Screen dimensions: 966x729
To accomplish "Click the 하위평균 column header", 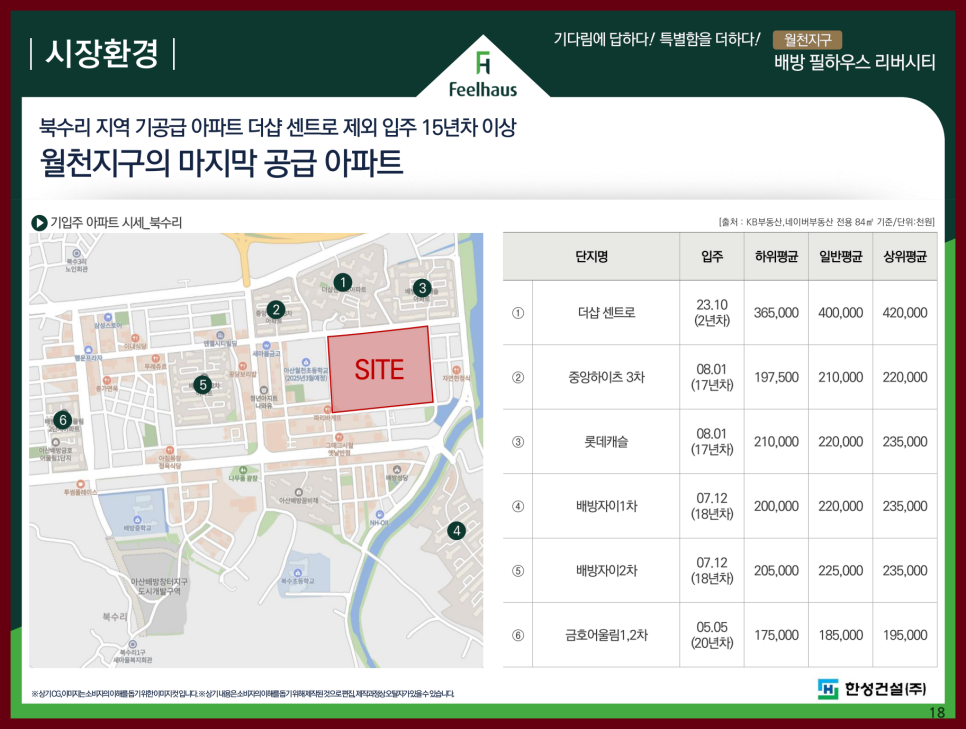I will pos(776,256).
